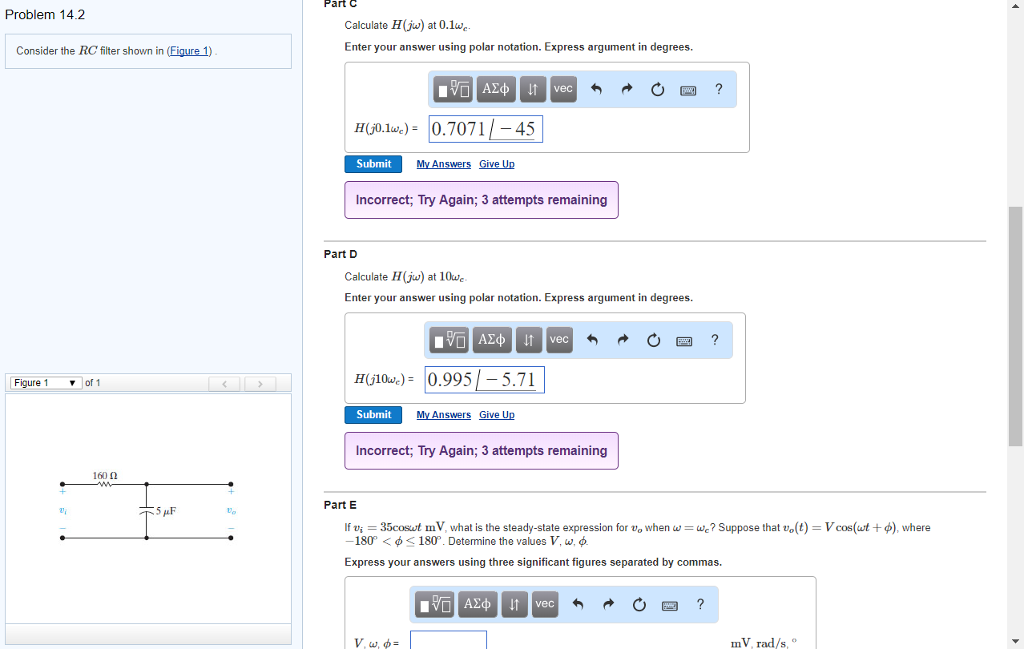Image resolution: width=1024 pixels, height=649 pixels.
Task: Redo edit in Part D toolbar
Action: [623, 340]
